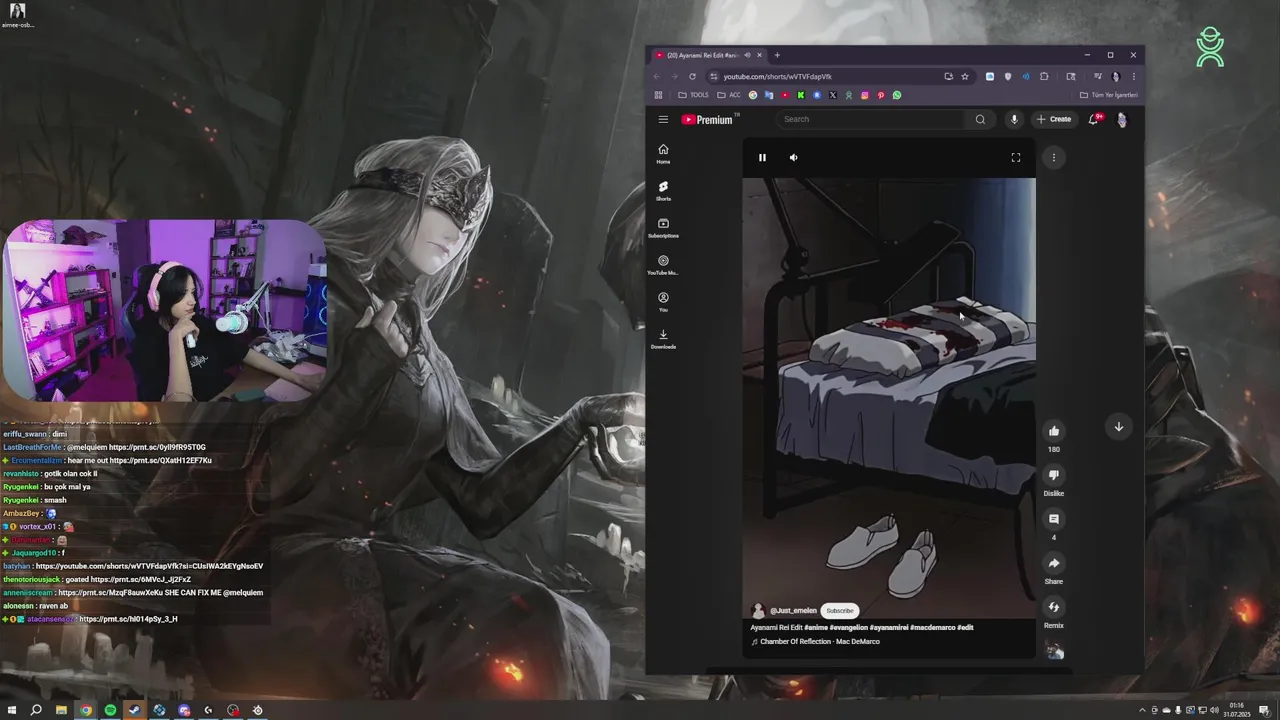Open the Kick bookmark
Viewport: 1280px width, 720px height.
pos(801,95)
